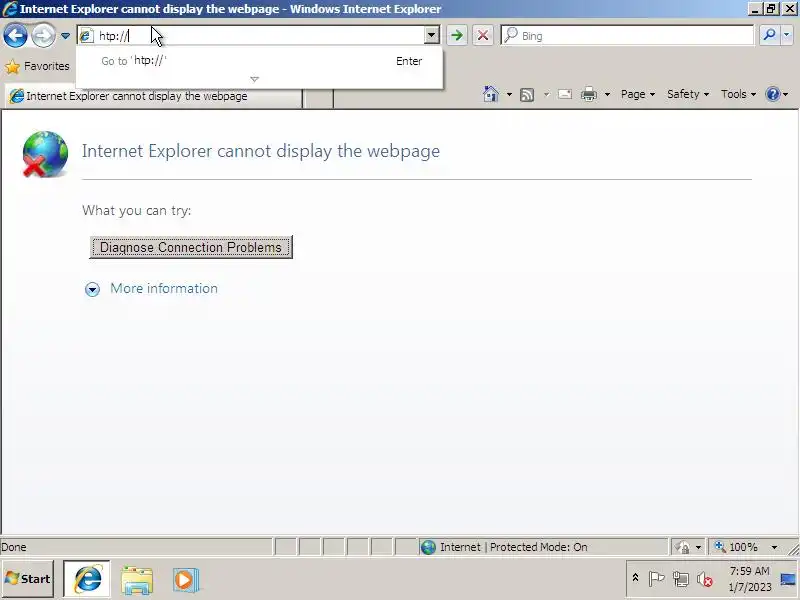This screenshot has width=800, height=600.
Task: Expand the More information arrow icon
Action: pos(92,290)
